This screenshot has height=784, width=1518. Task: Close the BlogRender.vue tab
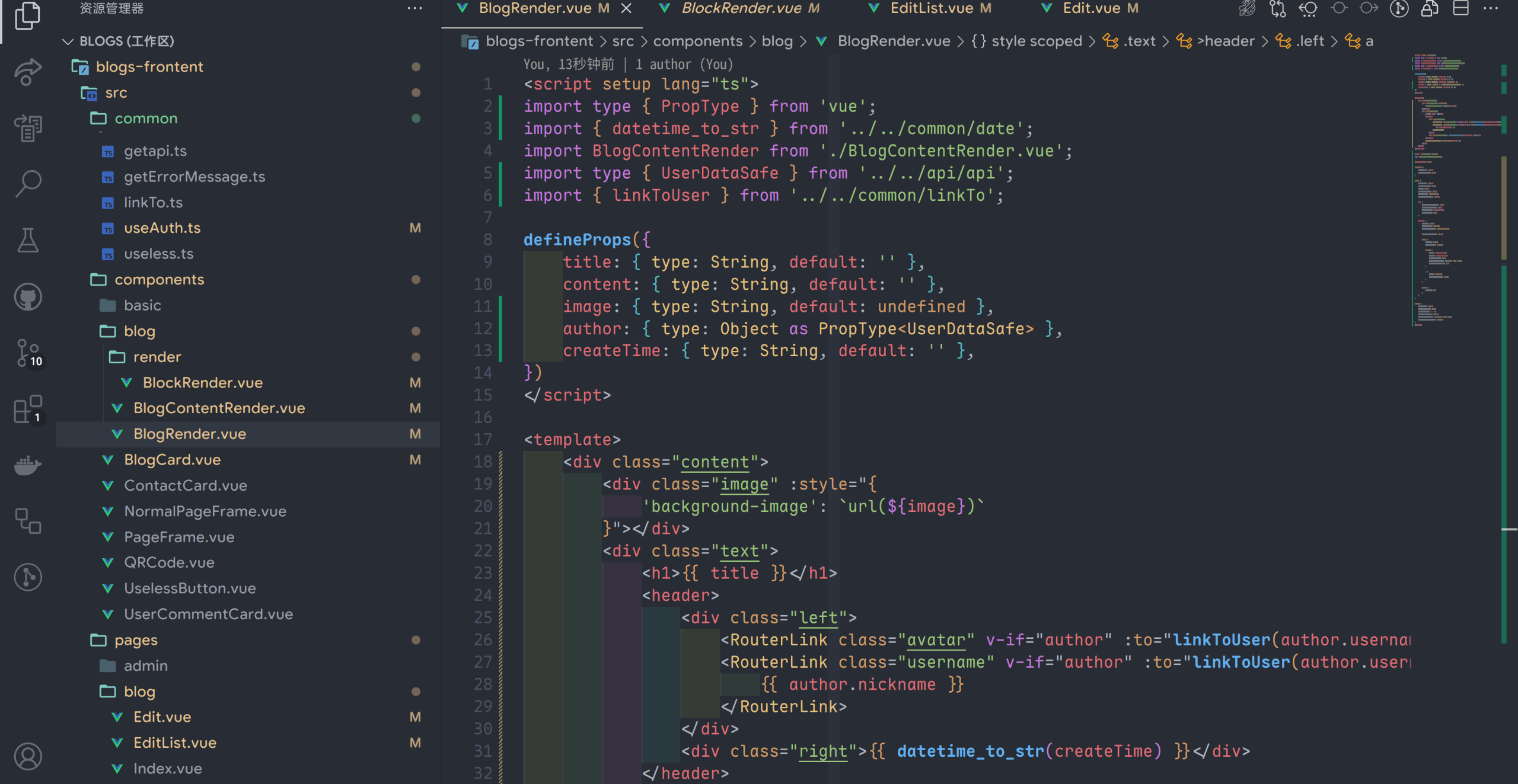pyautogui.click(x=626, y=8)
